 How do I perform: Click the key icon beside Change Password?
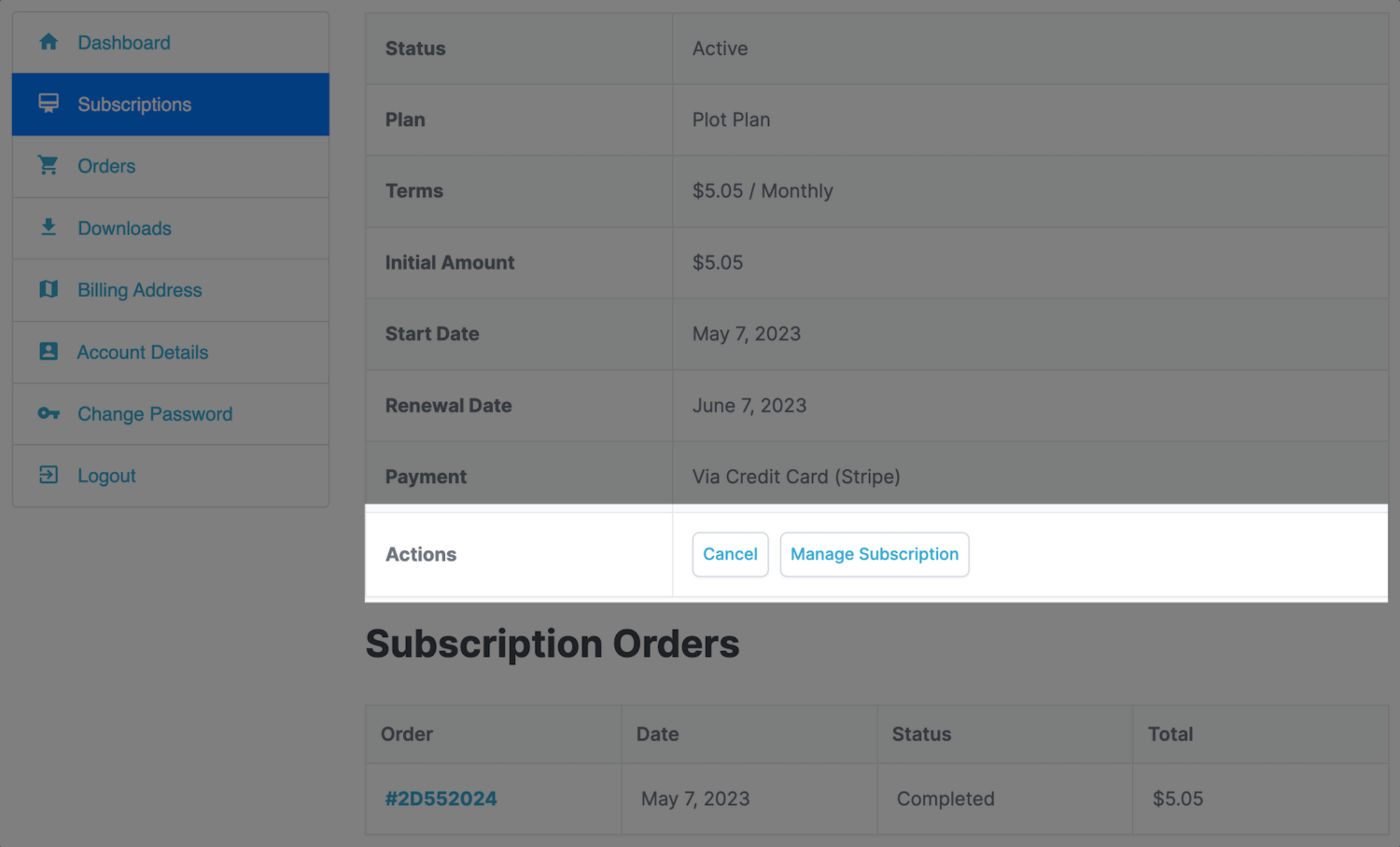click(49, 413)
